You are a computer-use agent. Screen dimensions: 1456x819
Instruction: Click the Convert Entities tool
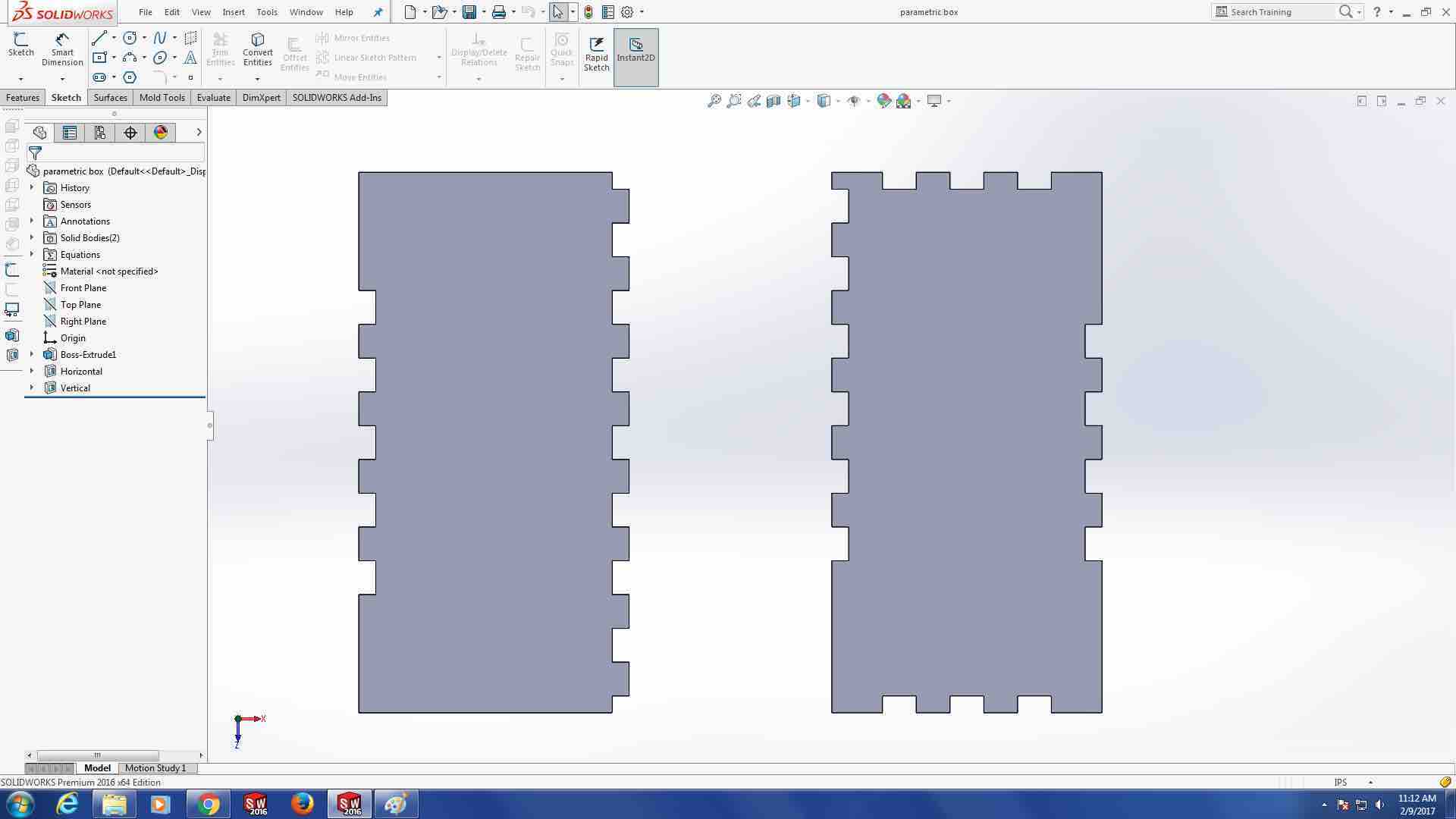[x=257, y=49]
